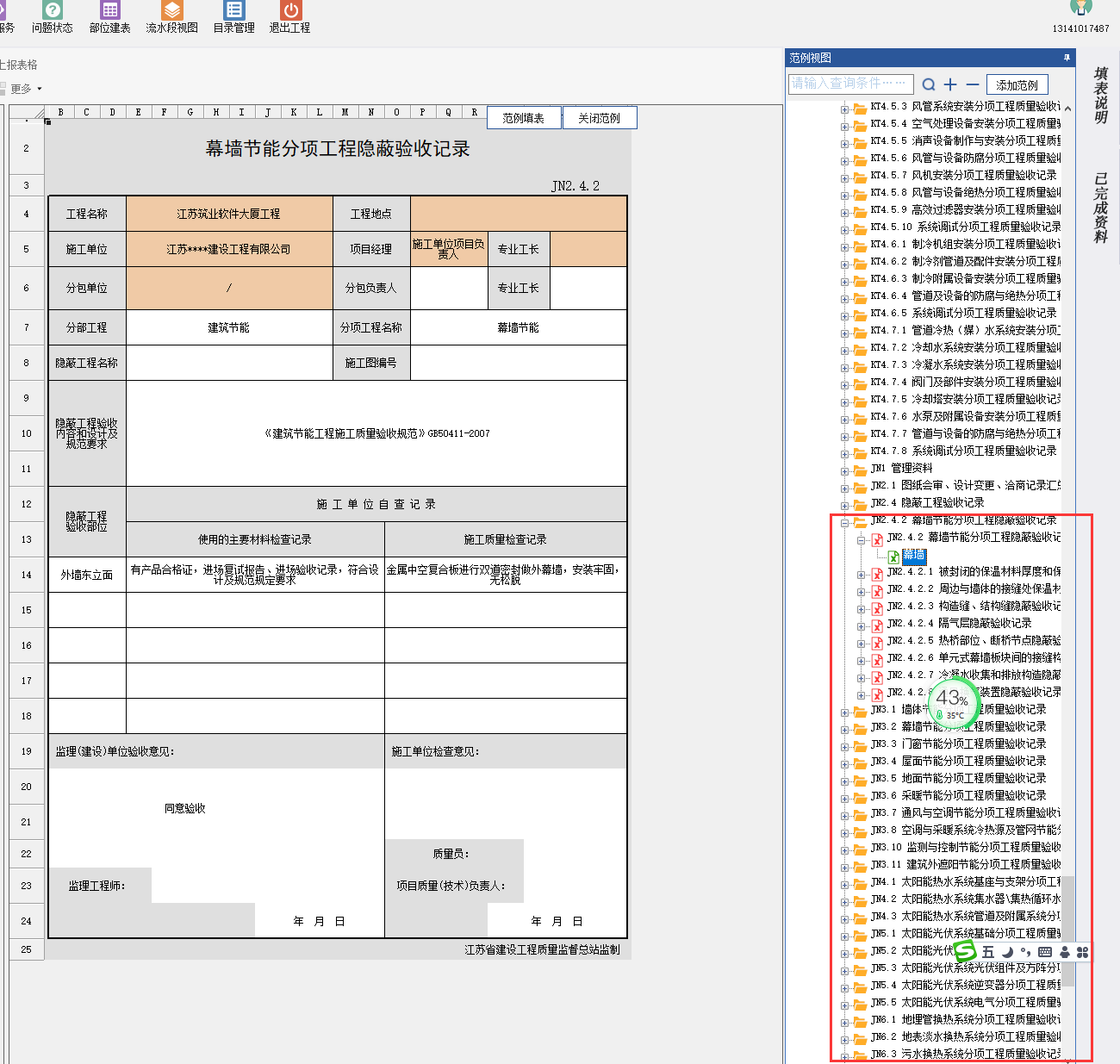Click the 范例视图 vertical scrollbar thumb
This screenshot has height=1064, width=1120.
pyautogui.click(x=1068, y=930)
